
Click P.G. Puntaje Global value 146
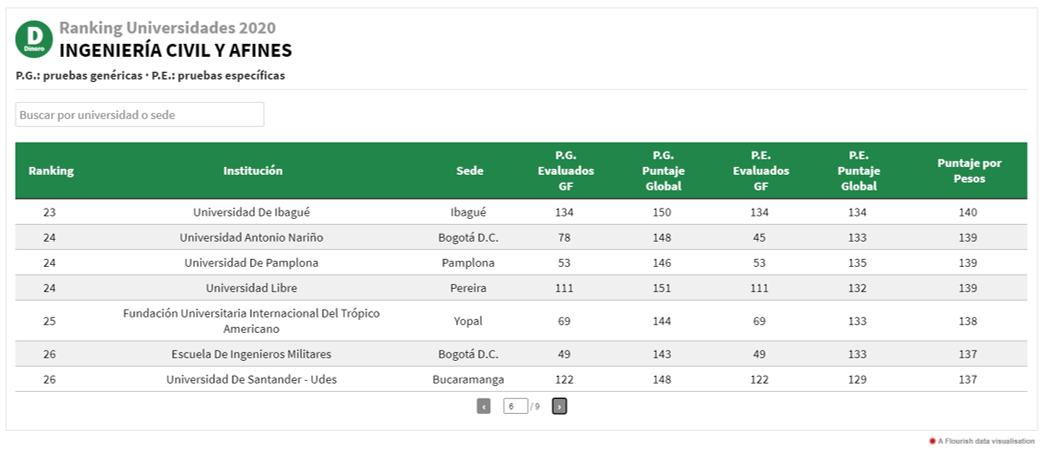pos(662,263)
